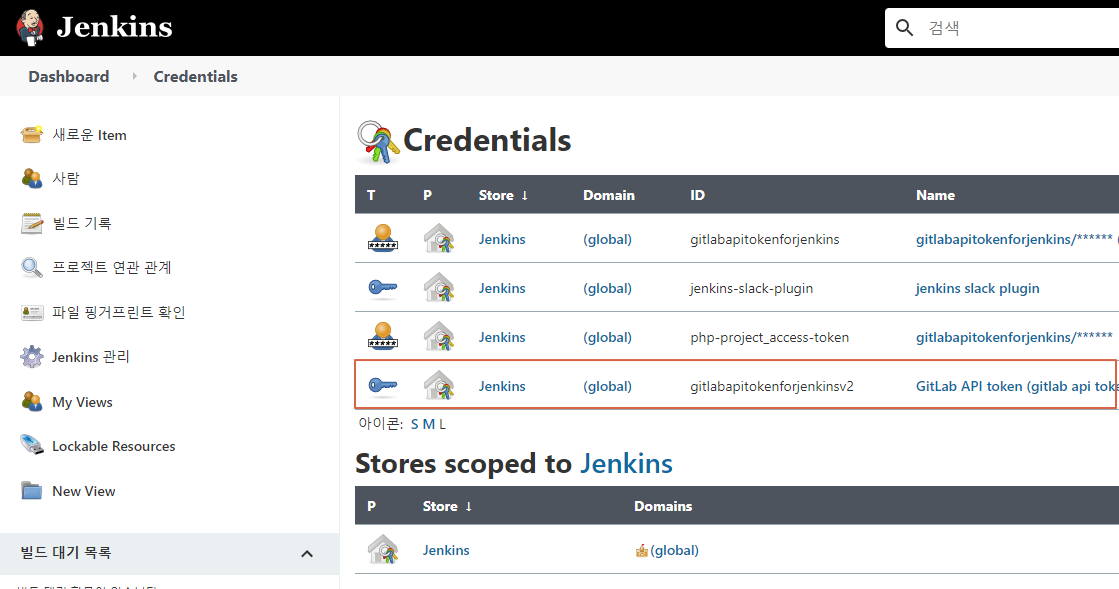Image resolution: width=1119 pixels, height=589 pixels.
Task: Focus the 검색 search input field
Action: point(1002,28)
